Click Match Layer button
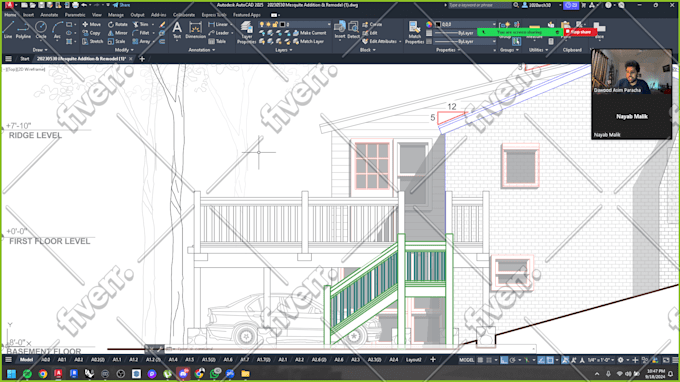The width and height of the screenshot is (680, 382). 308,42
